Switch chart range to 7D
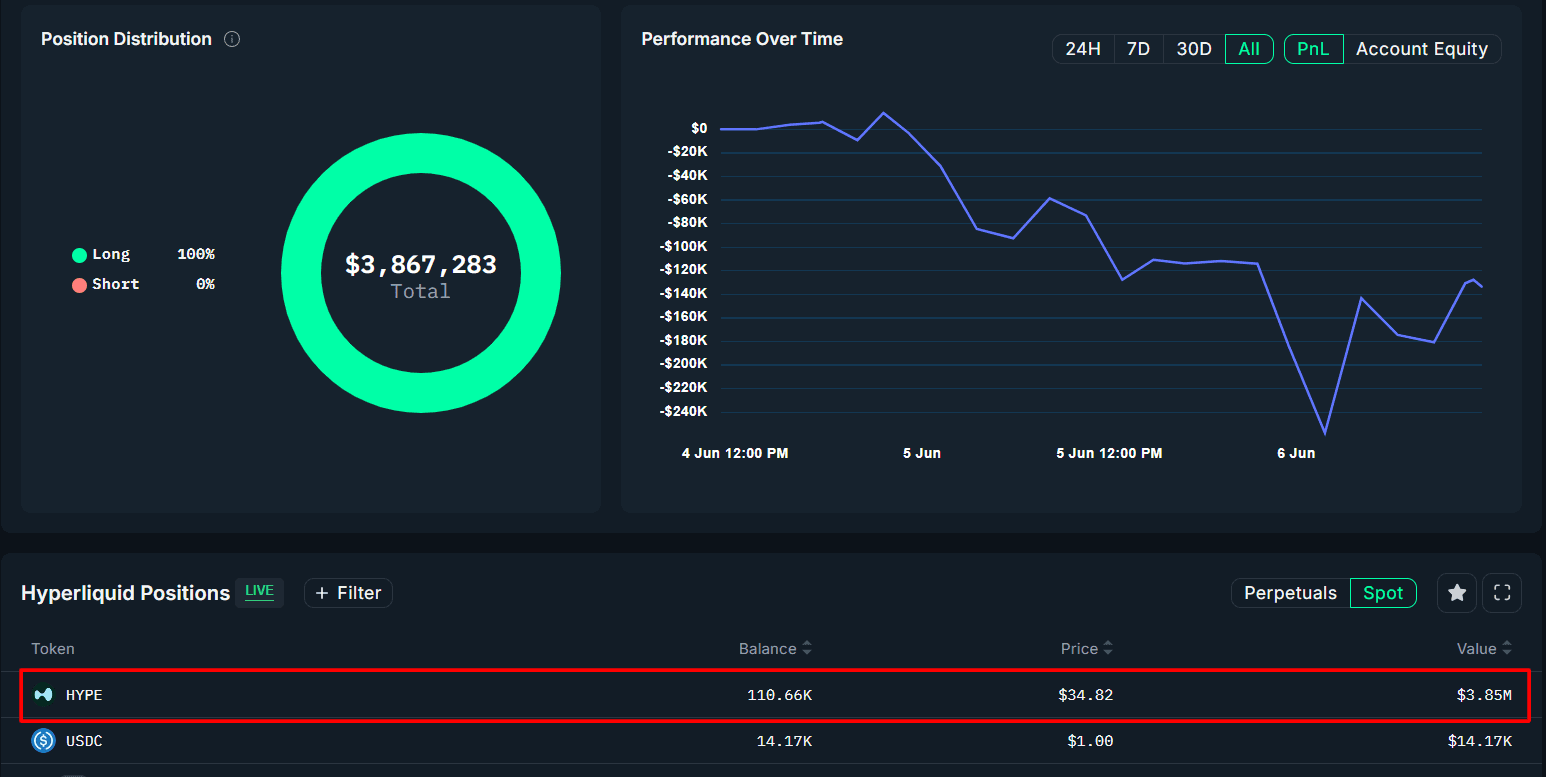The height and width of the screenshot is (777, 1546). pos(1138,49)
